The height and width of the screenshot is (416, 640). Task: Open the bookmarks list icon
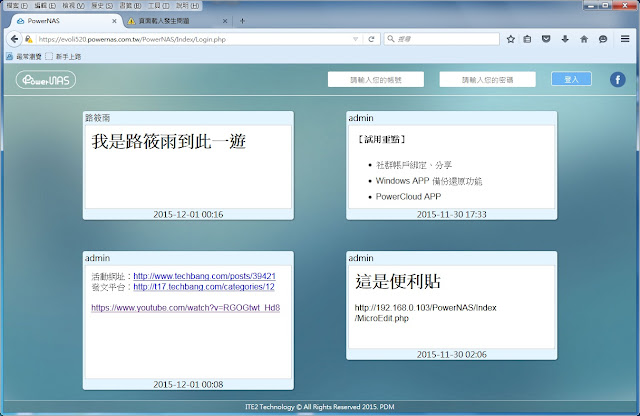tap(527, 39)
